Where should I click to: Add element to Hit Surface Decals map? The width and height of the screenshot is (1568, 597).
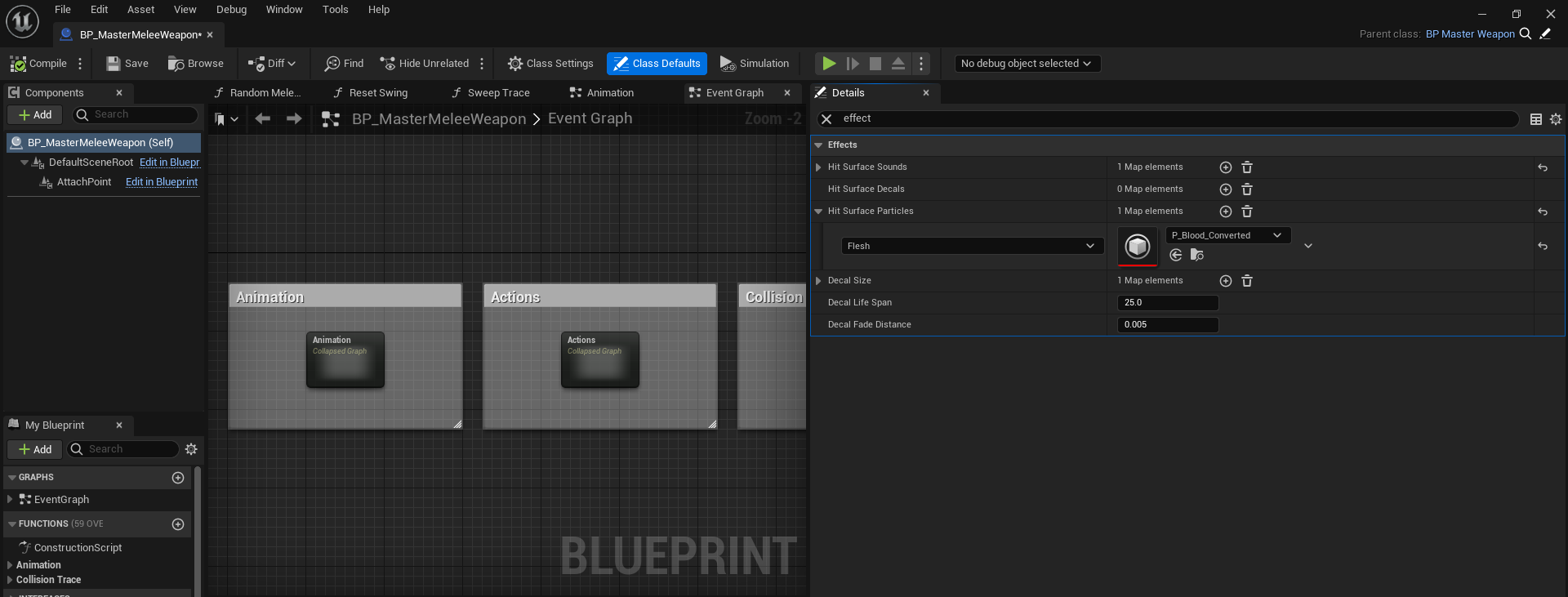pos(1225,189)
